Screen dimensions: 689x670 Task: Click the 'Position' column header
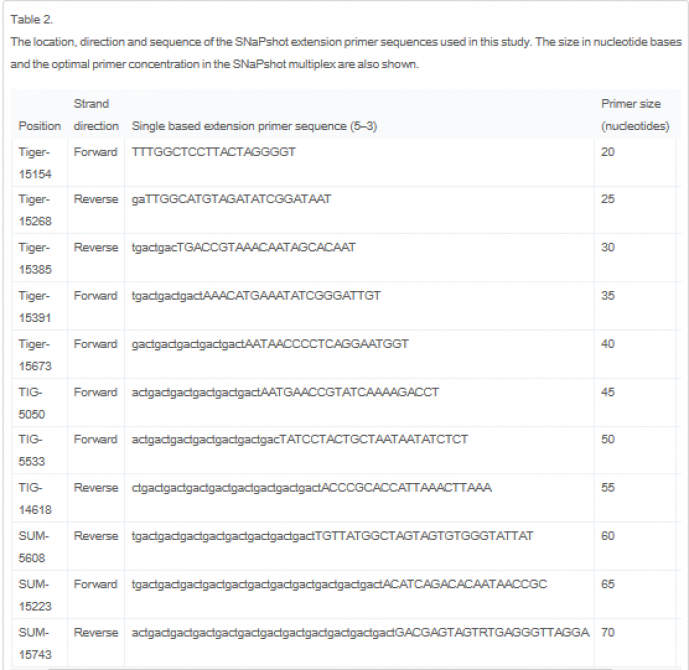[x=39, y=127]
